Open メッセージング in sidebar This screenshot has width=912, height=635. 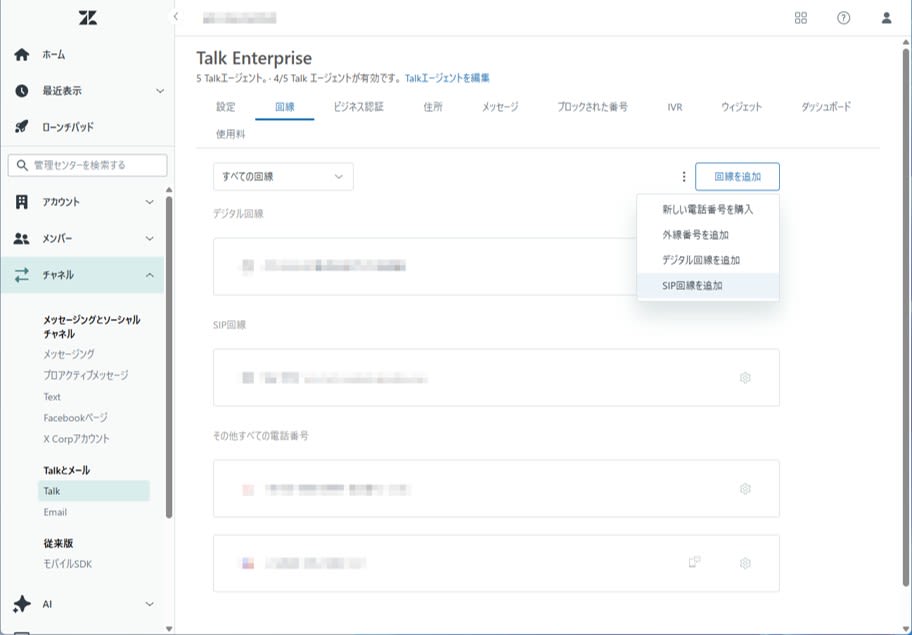[x=69, y=354]
